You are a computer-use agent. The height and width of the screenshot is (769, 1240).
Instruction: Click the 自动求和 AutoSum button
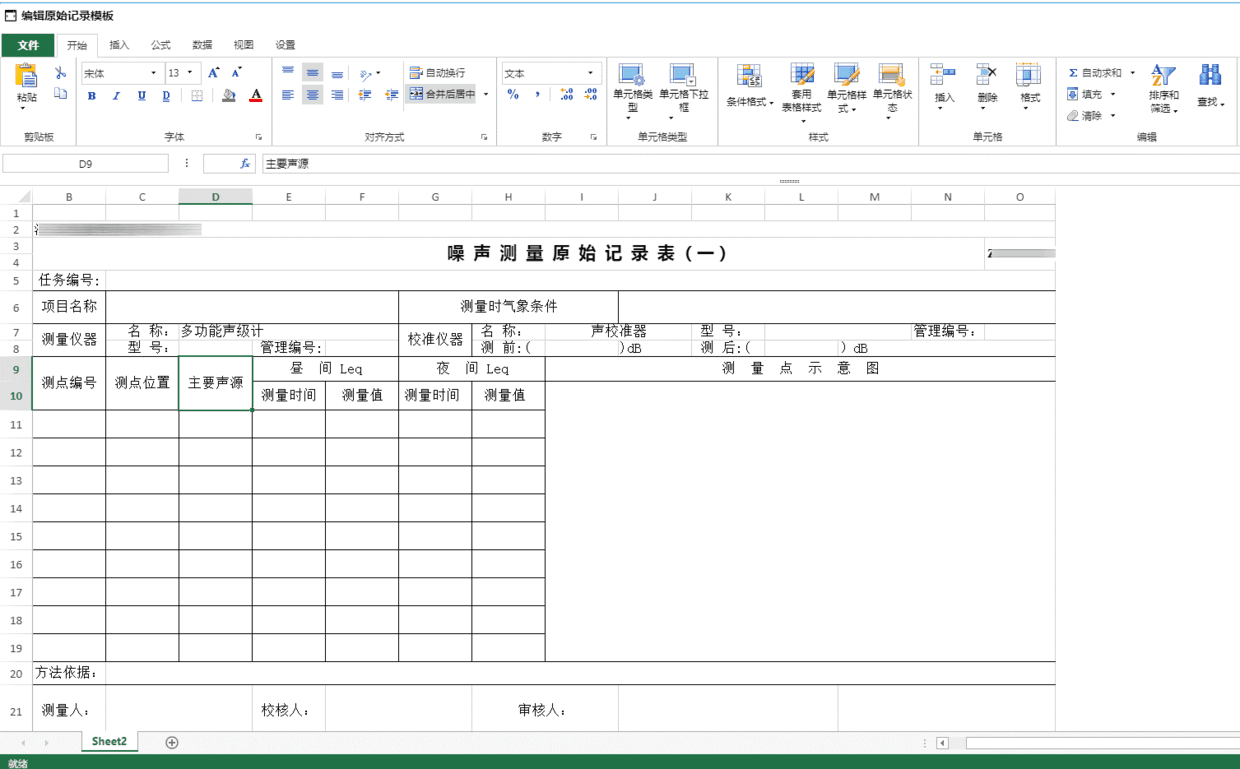click(1095, 73)
